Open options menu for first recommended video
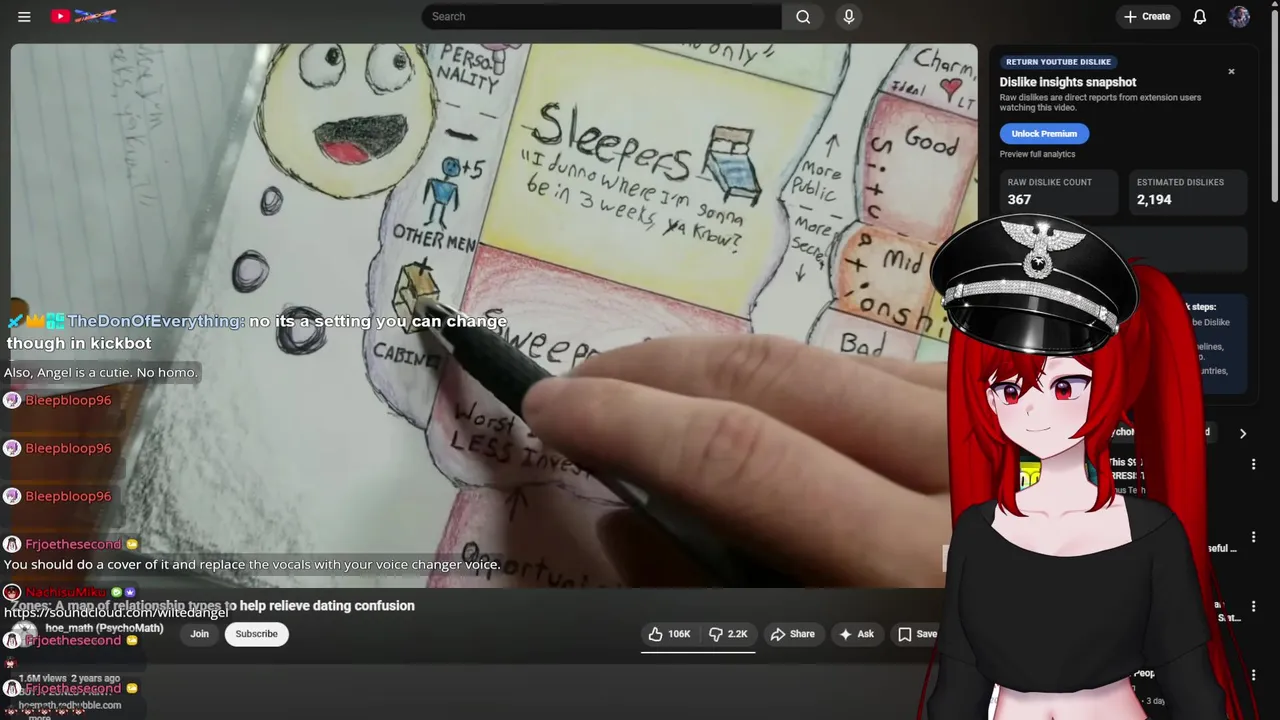Screen dimensions: 1280x720 (x=1253, y=464)
